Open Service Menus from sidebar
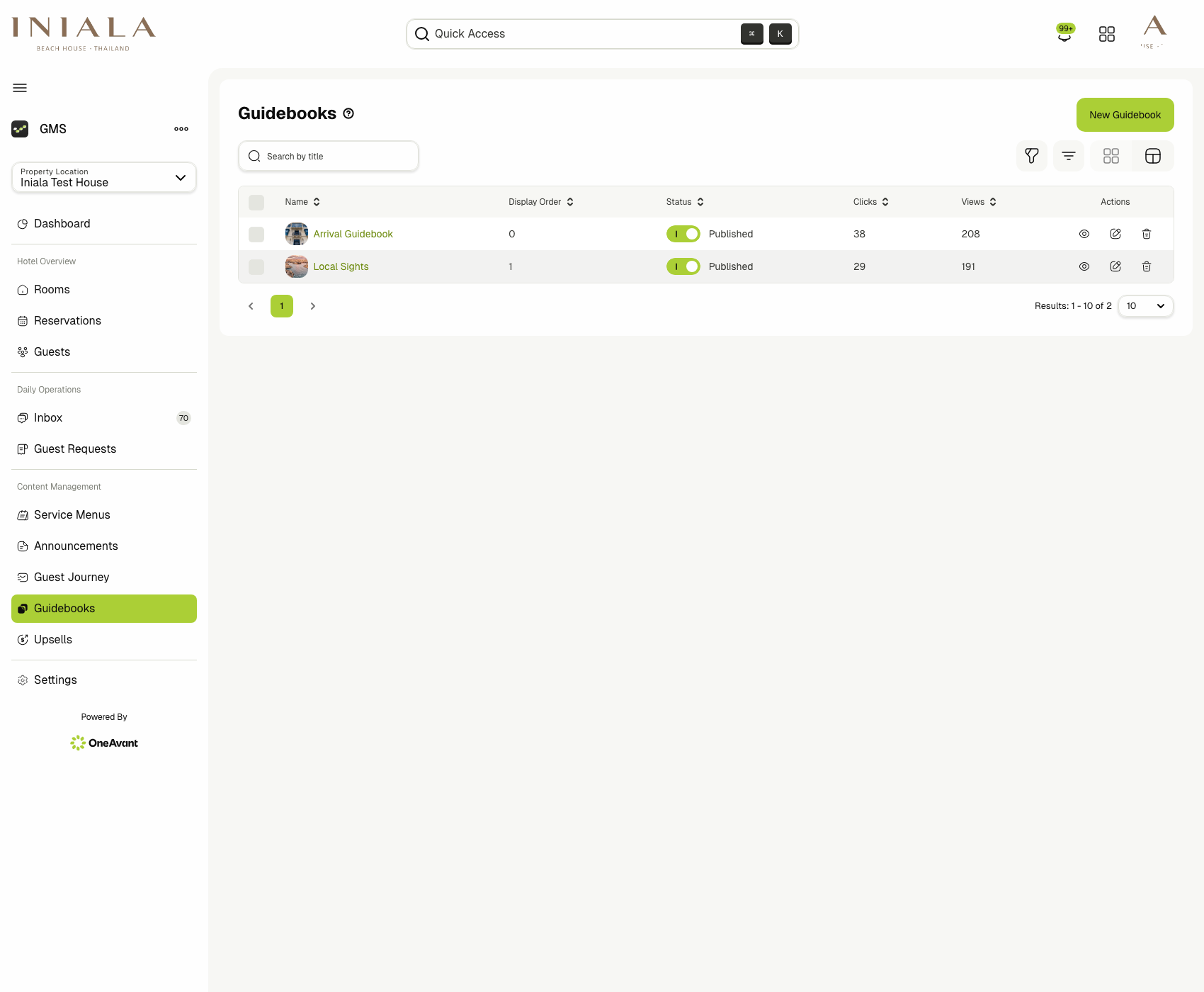 [x=72, y=515]
